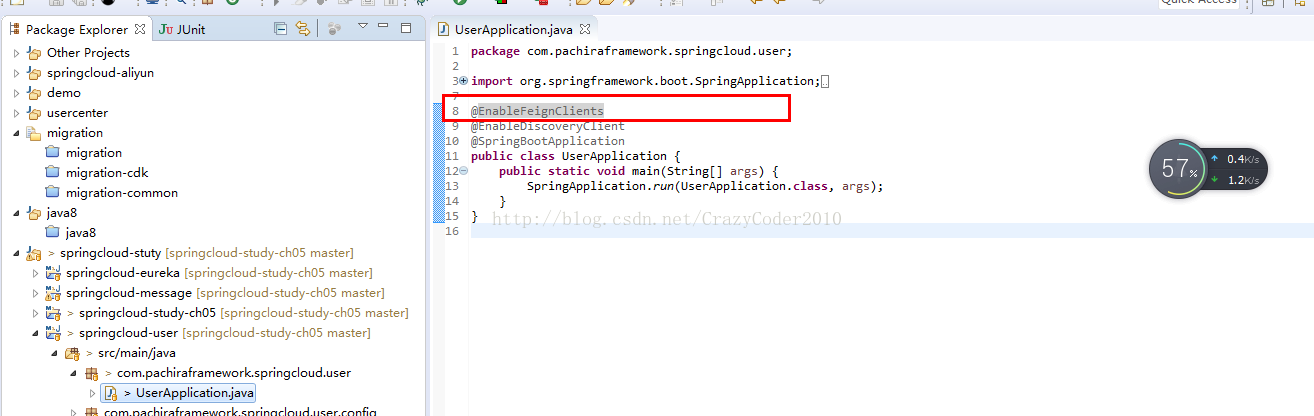Expand the Other Projects working set

click(17, 52)
